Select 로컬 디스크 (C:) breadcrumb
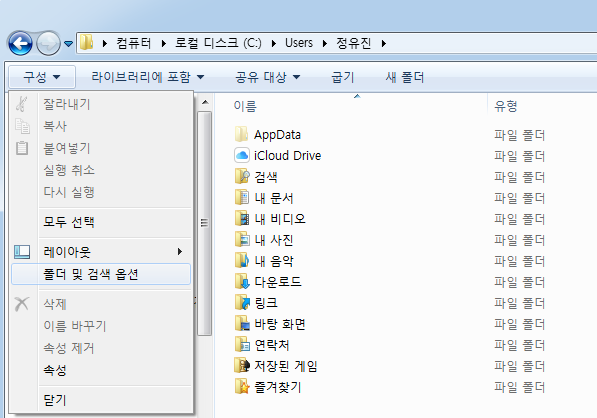This screenshot has height=418, width=597. (x=218, y=43)
